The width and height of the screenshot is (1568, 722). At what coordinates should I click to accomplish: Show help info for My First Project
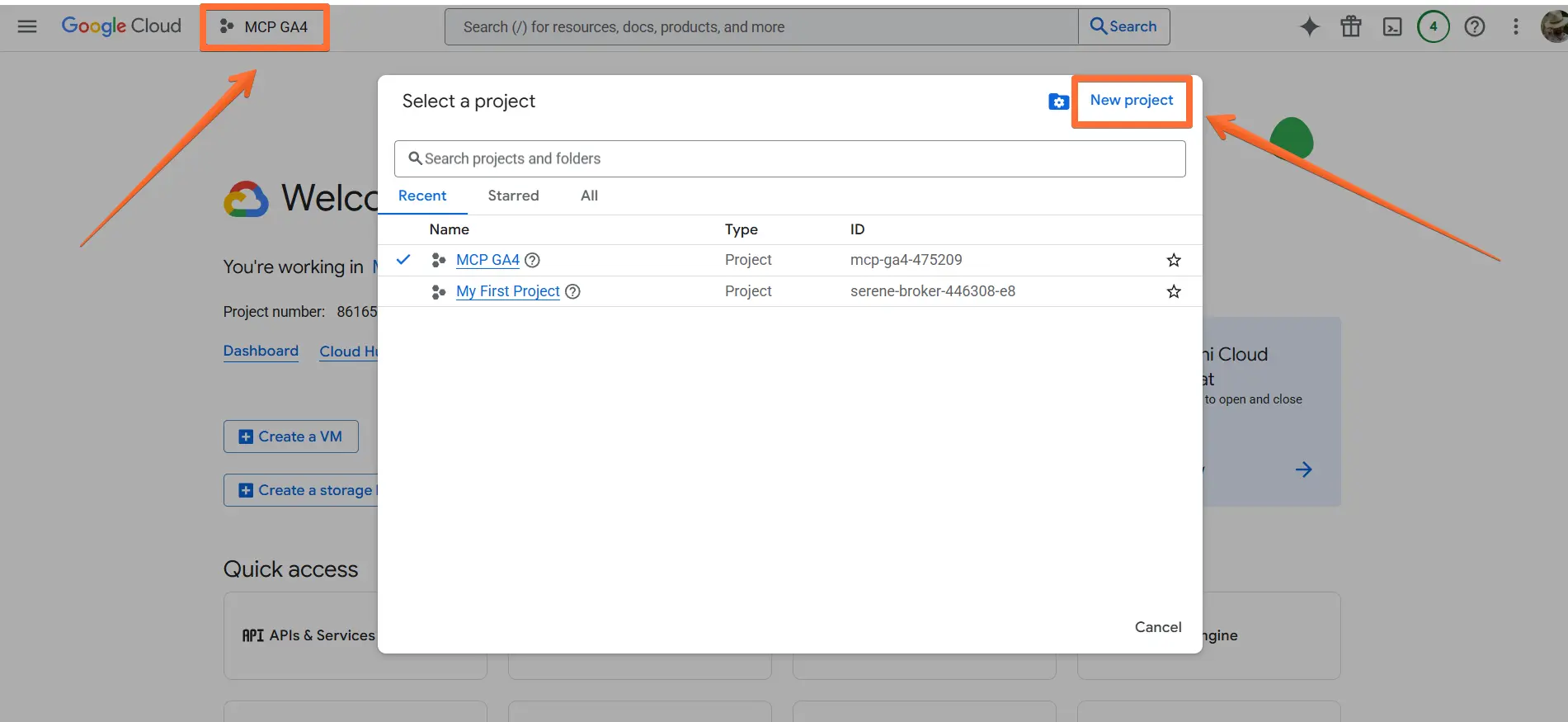[572, 291]
